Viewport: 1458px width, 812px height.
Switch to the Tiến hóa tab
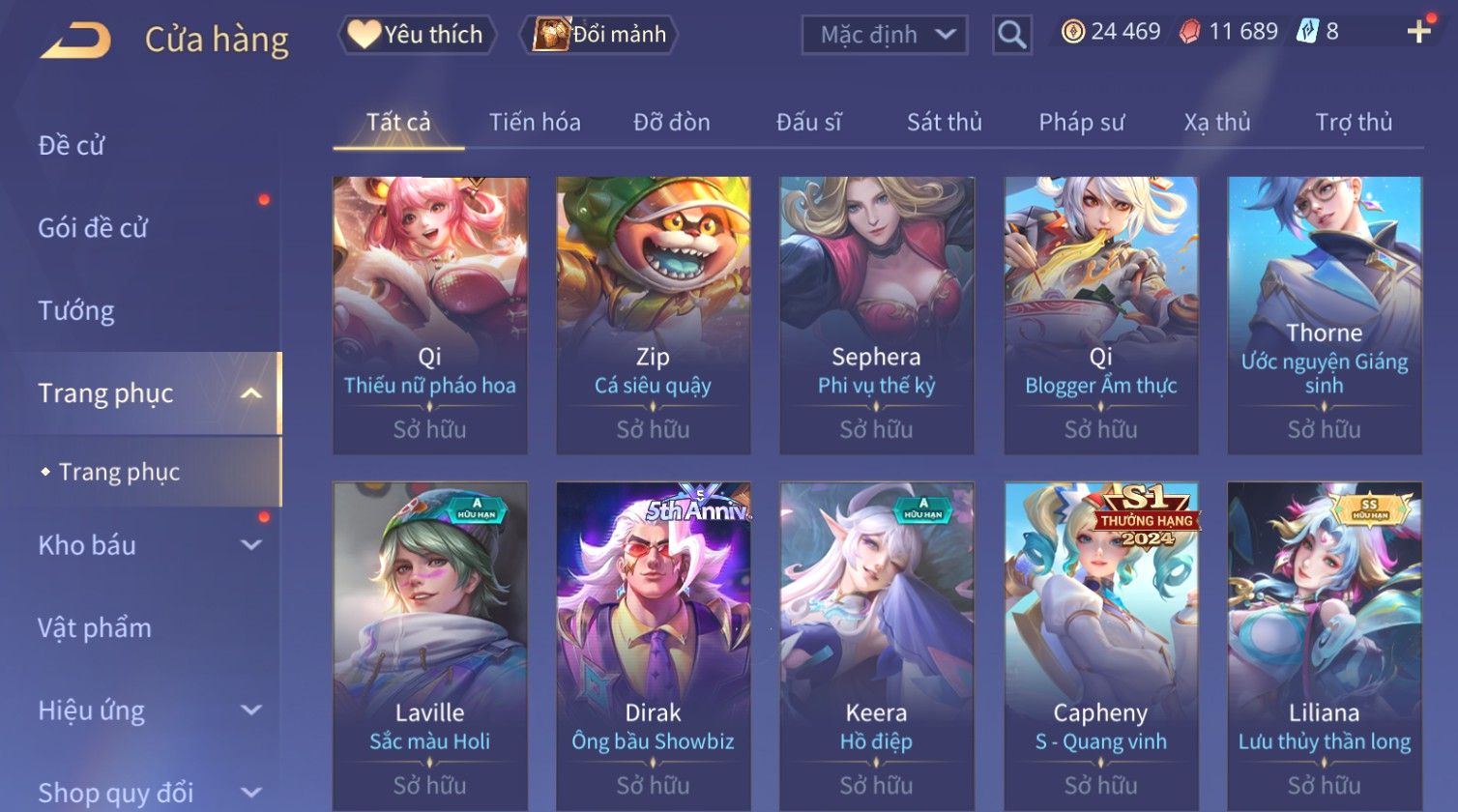[535, 122]
